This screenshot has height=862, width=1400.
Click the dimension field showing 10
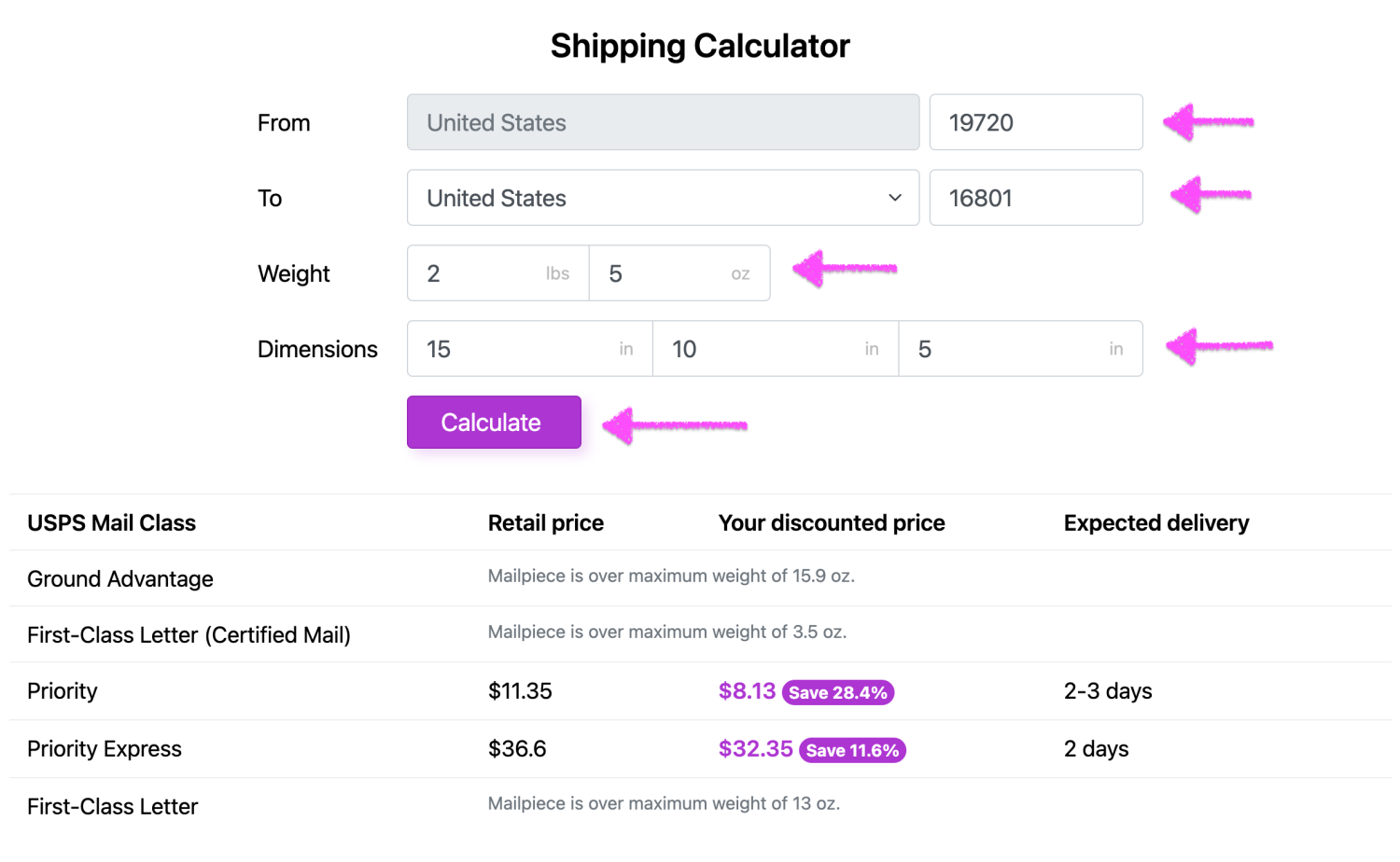775,349
